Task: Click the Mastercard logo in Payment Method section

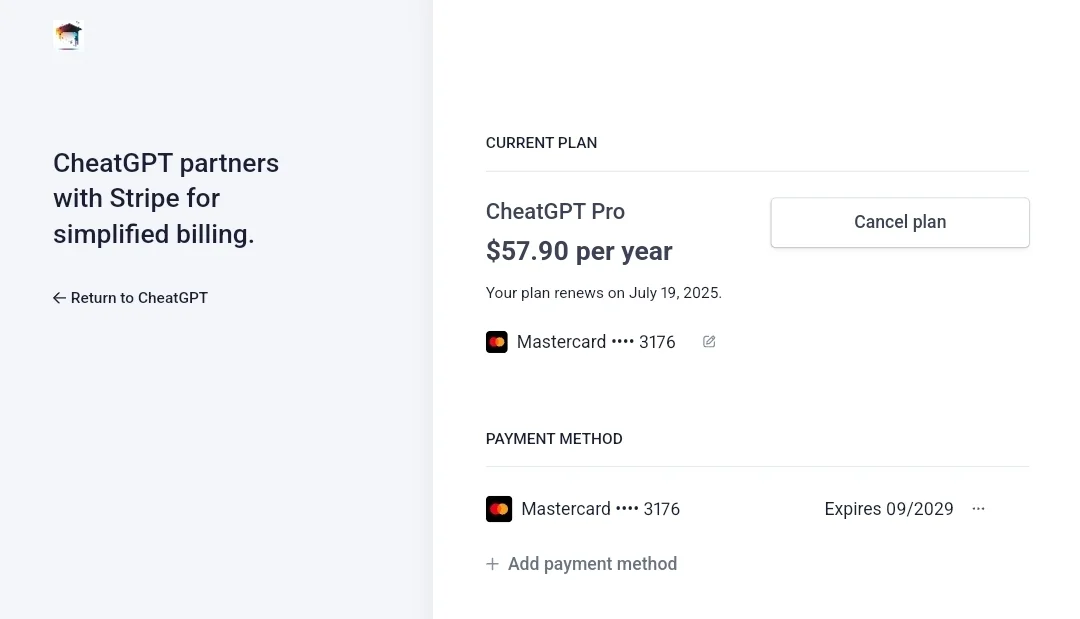Action: coord(499,509)
